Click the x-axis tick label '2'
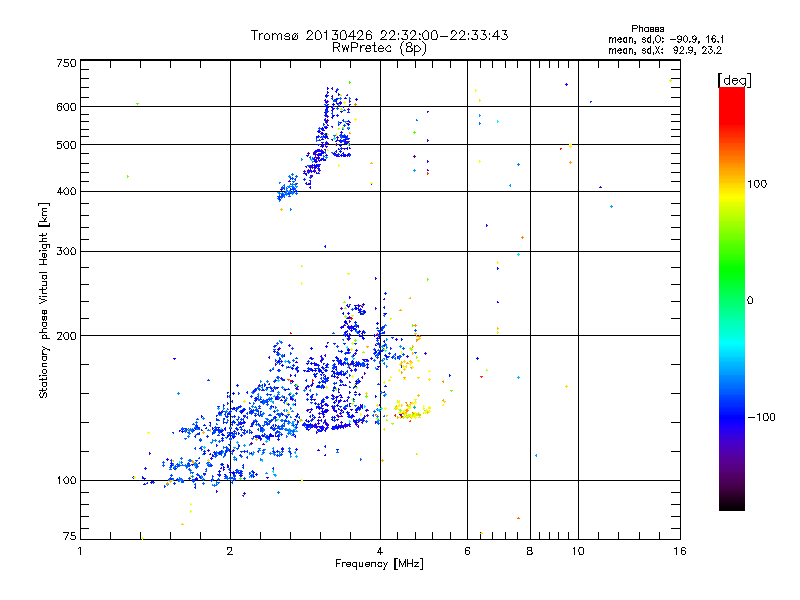This screenshot has height=600, width=800. tap(230, 551)
